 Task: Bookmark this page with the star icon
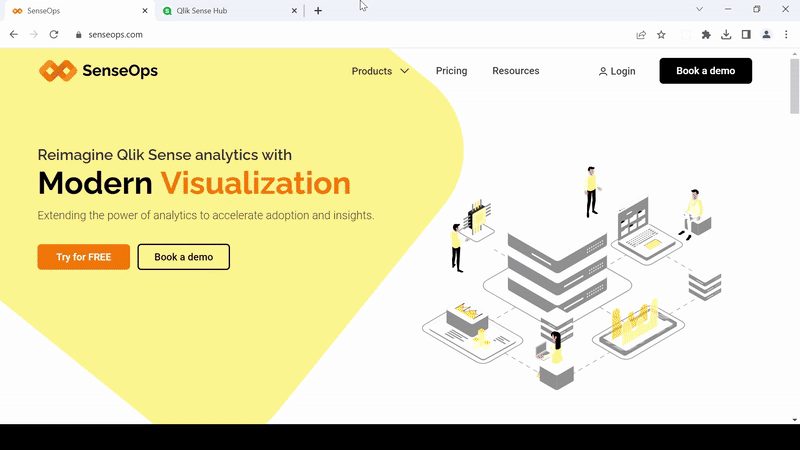click(661, 35)
